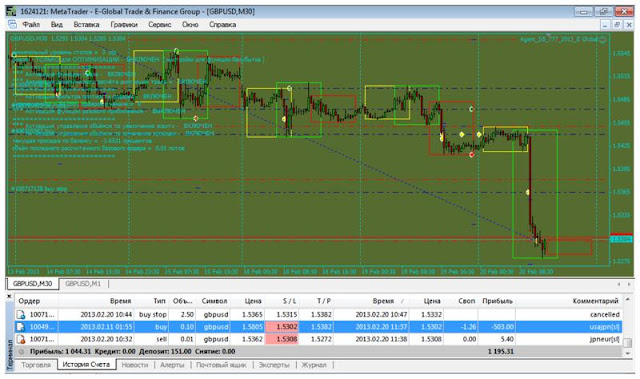Switch to the GBPUSD,M1 chart tab
This screenshot has width=640, height=379.
coord(83,284)
